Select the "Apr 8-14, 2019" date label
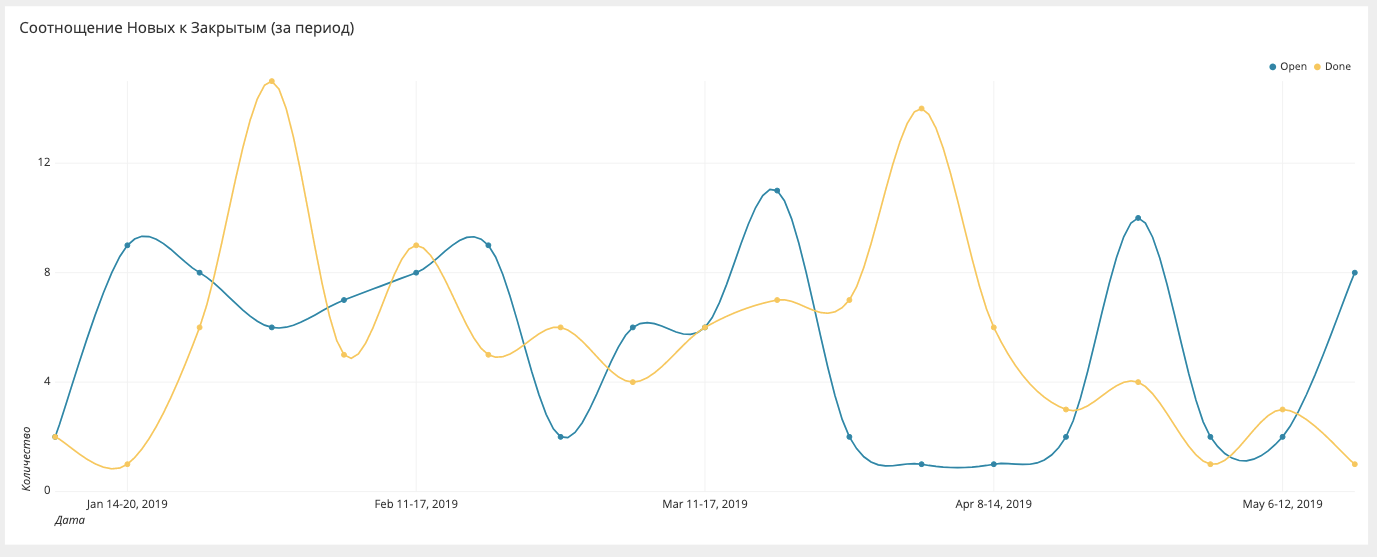This screenshot has width=1377, height=557. pyautogui.click(x=993, y=504)
